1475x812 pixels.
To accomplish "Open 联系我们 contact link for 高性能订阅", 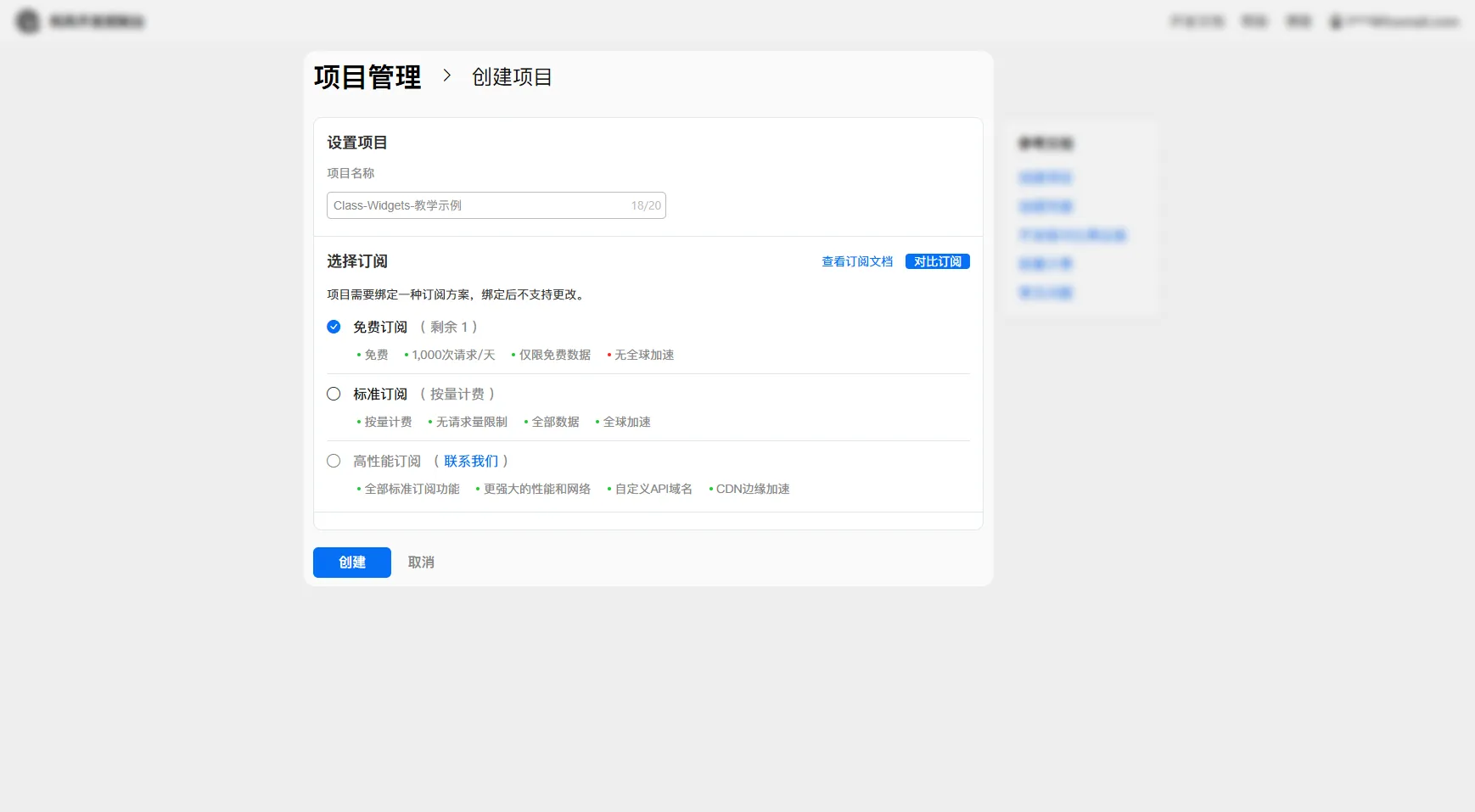I will (472, 461).
